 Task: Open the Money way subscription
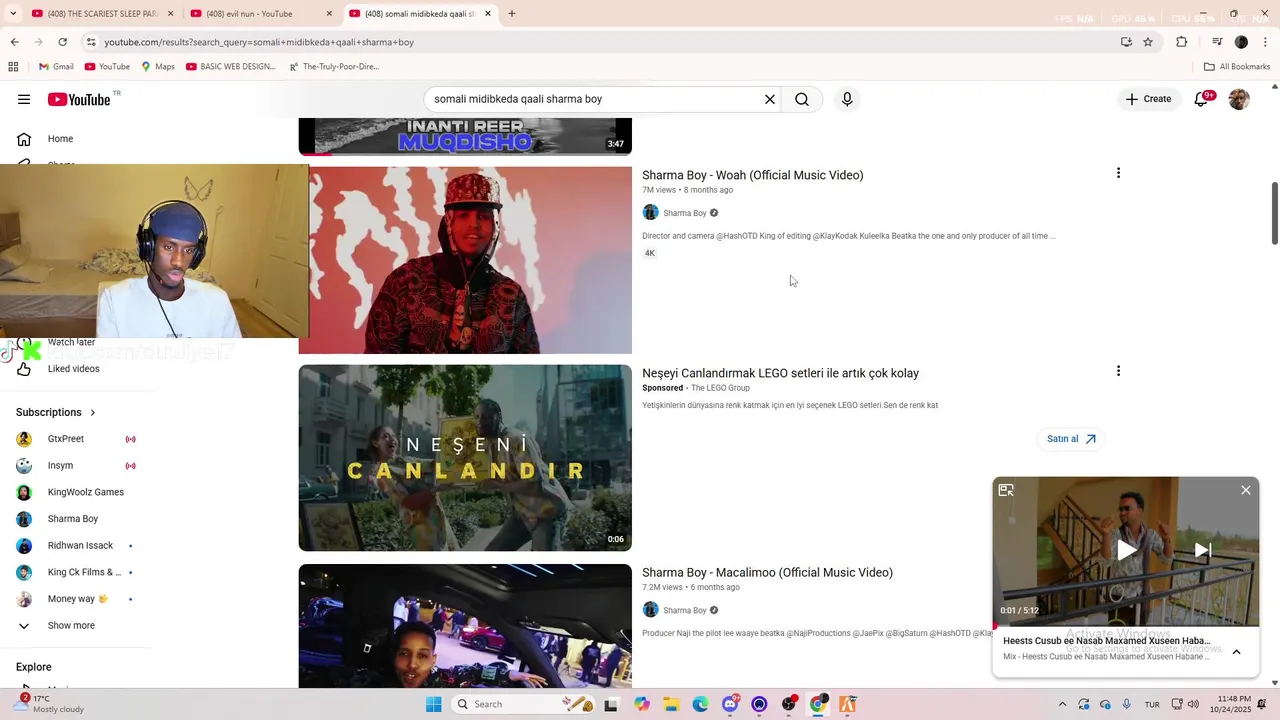pos(78,599)
